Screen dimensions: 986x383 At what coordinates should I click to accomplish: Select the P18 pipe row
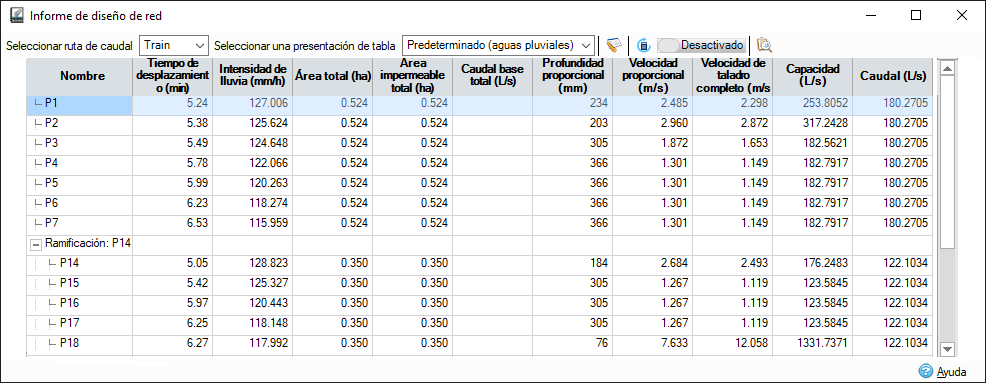click(x=480, y=343)
